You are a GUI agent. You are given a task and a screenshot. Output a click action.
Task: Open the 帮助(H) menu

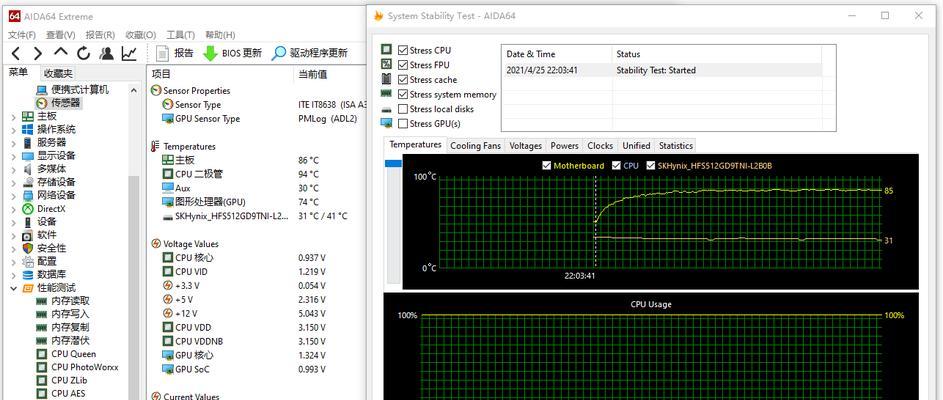coord(220,35)
